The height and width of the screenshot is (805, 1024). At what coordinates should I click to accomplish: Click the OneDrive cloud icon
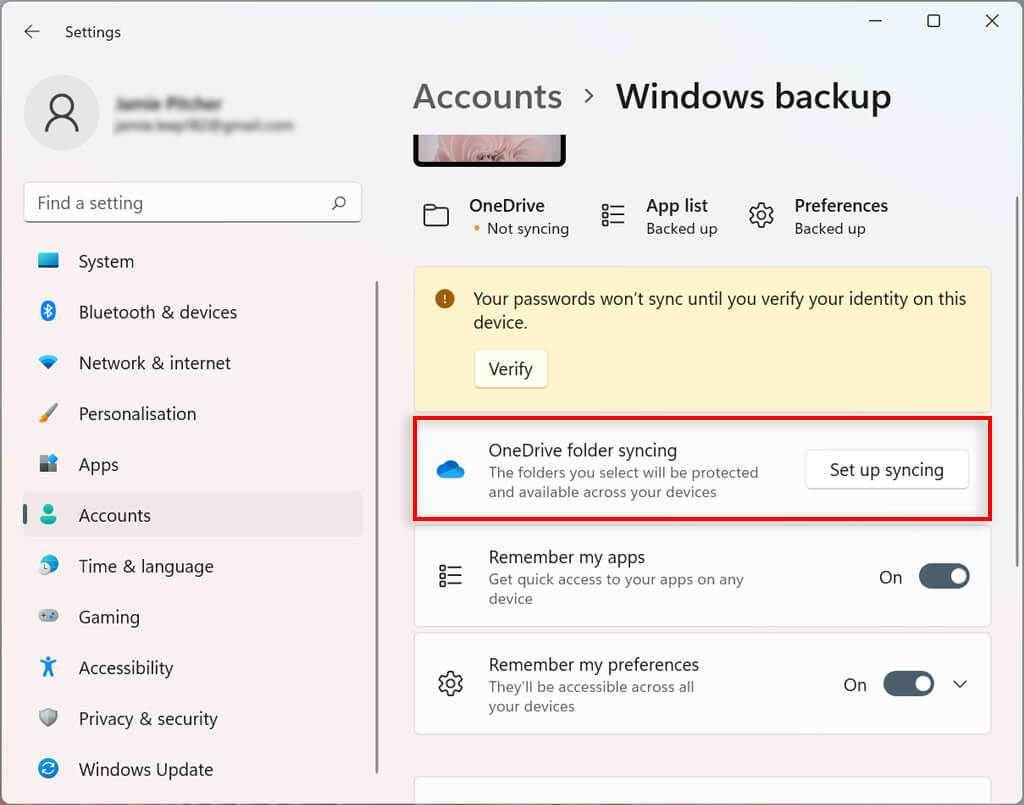[451, 470]
